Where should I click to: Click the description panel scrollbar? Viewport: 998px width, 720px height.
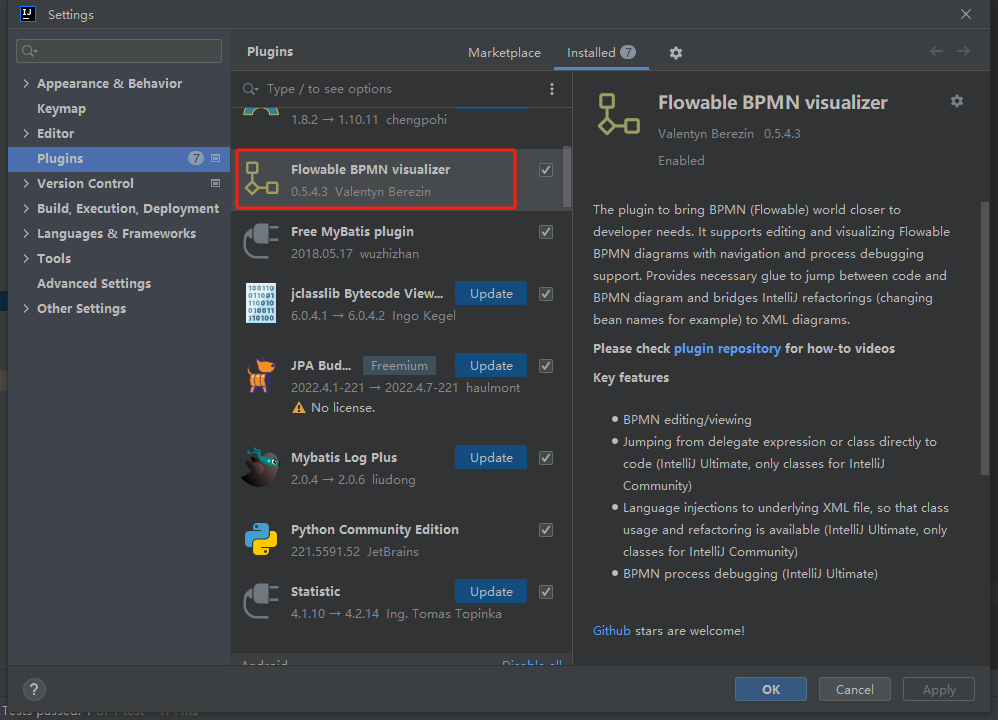[x=985, y=338]
